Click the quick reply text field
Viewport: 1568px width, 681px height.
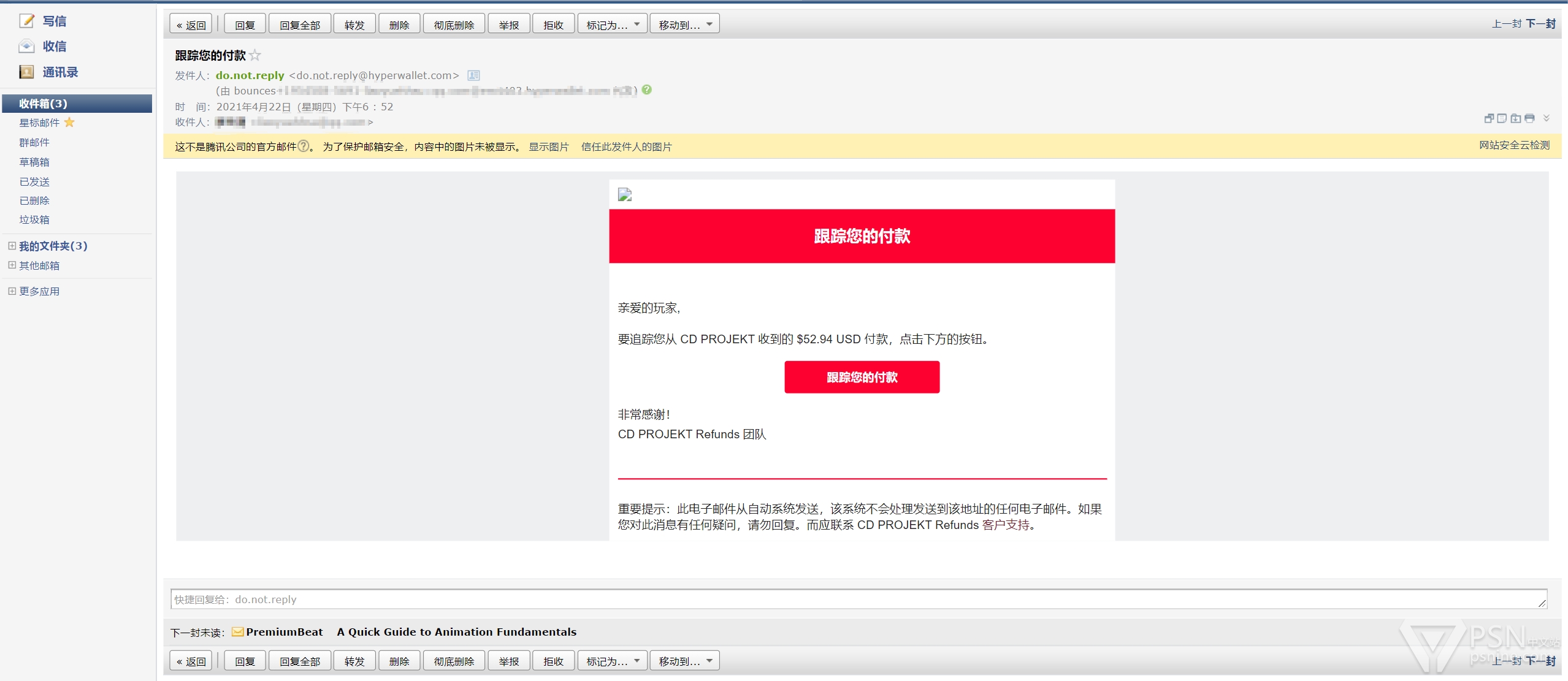(859, 599)
